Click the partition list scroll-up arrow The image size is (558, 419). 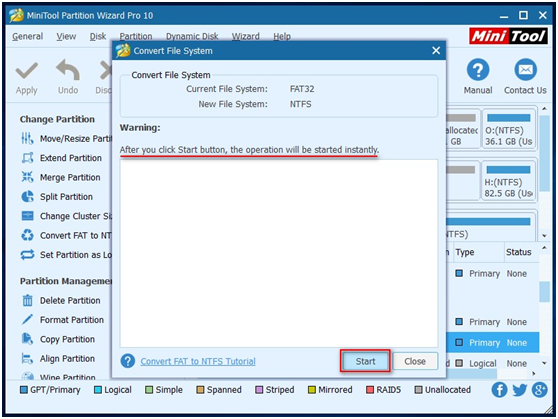click(544, 247)
